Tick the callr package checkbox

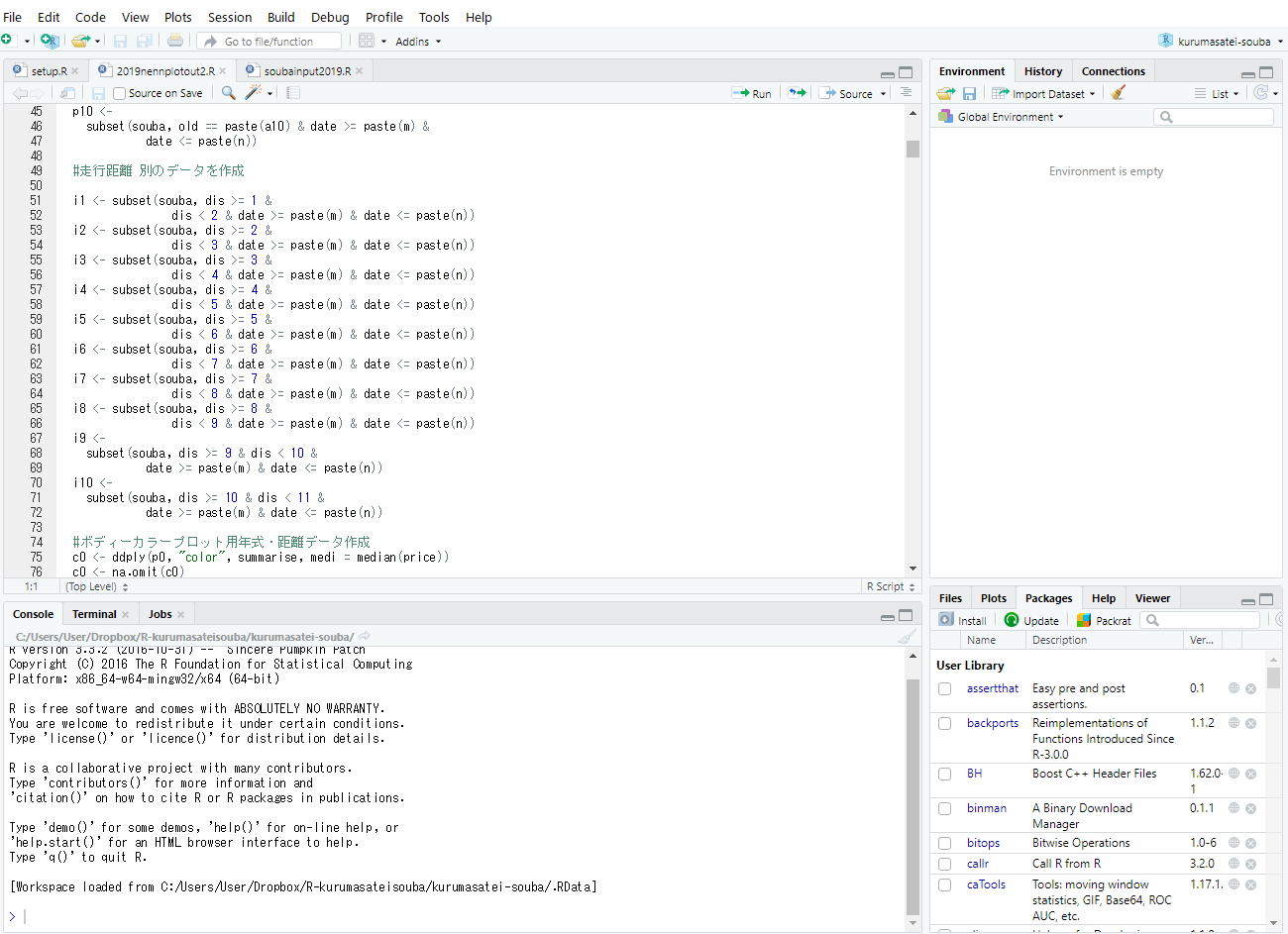(945, 864)
